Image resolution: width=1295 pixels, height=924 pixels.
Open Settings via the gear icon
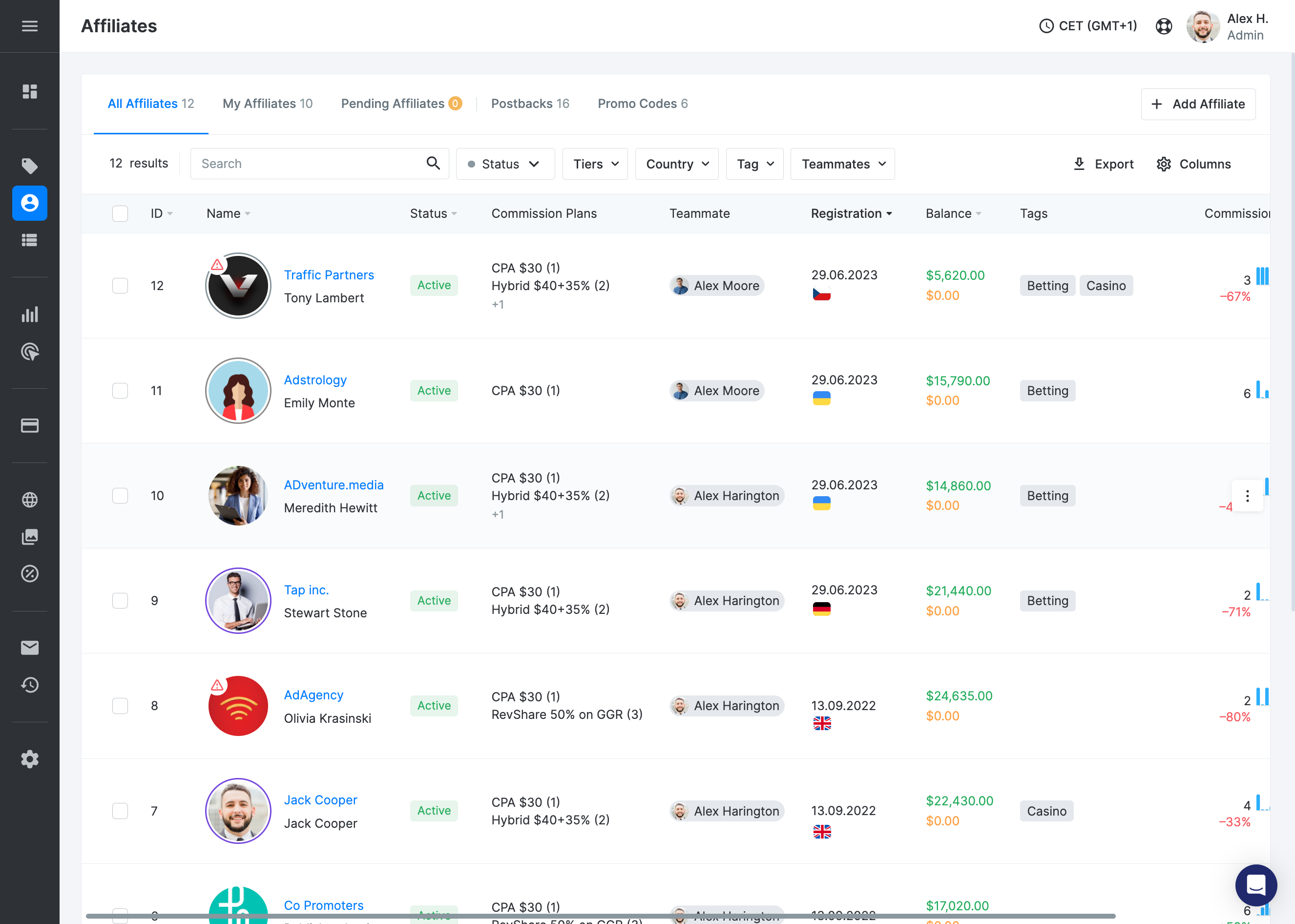coord(30,759)
